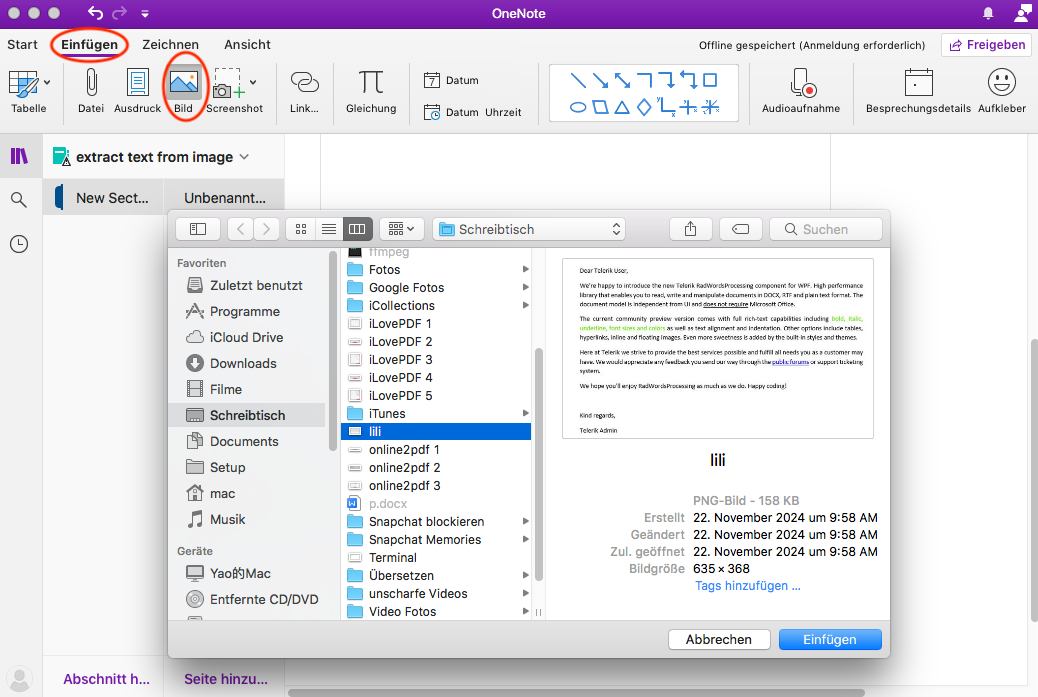The height and width of the screenshot is (697, 1038).
Task: Open Besprechungsdetails calendar icon
Action: 918,83
